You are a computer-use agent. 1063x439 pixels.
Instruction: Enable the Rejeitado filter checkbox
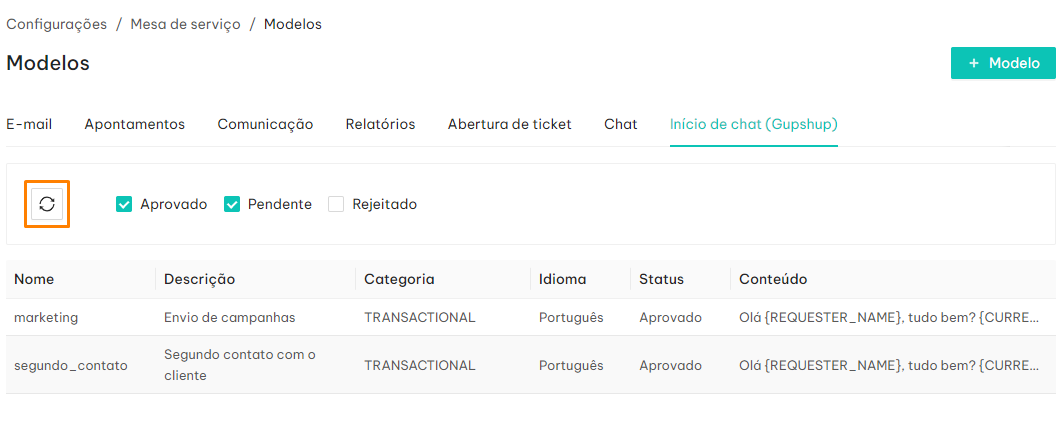[336, 204]
